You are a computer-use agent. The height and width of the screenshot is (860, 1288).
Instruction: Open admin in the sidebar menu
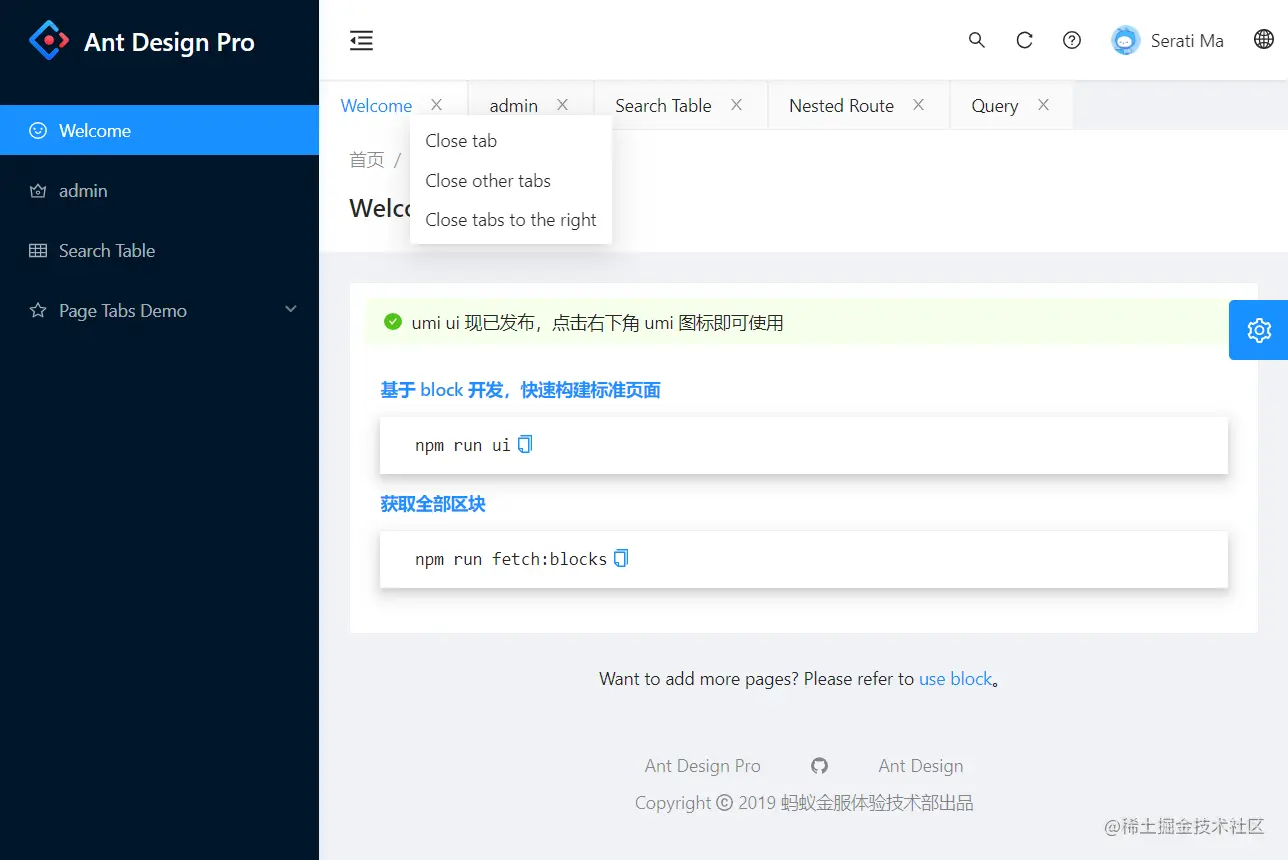159,191
